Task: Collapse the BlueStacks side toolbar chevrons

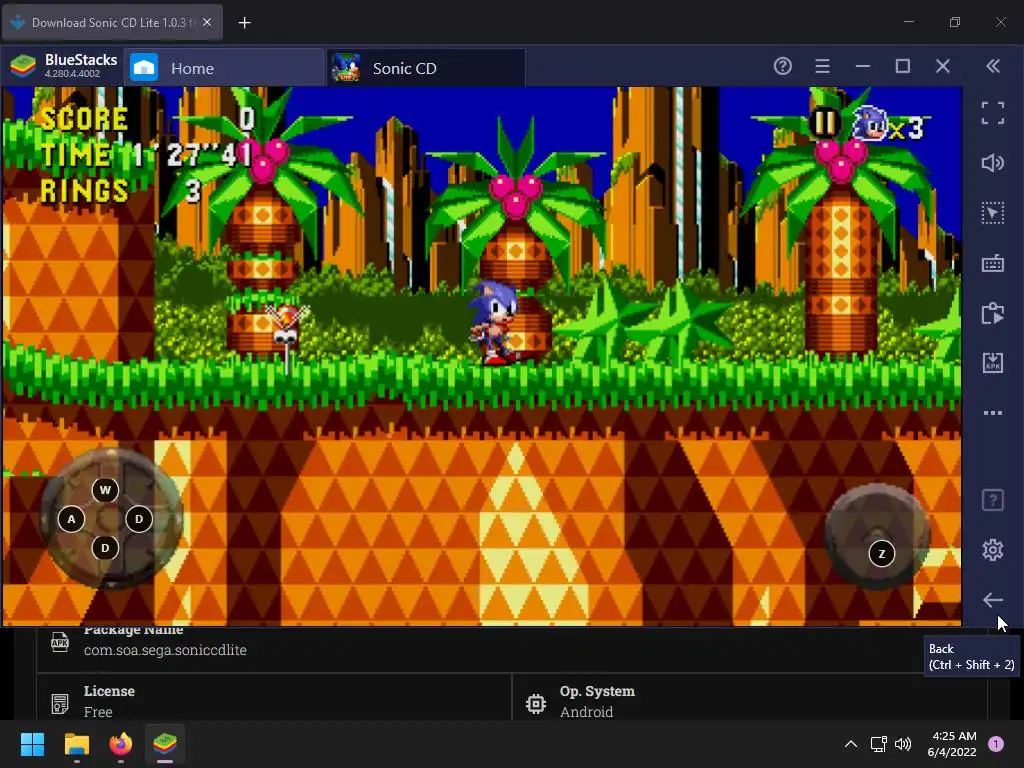Action: click(993, 66)
